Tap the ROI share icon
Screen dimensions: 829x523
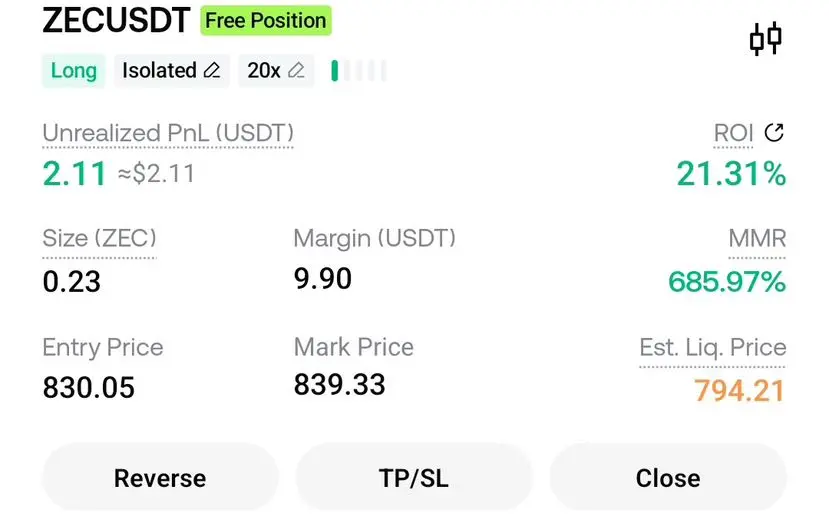[774, 132]
